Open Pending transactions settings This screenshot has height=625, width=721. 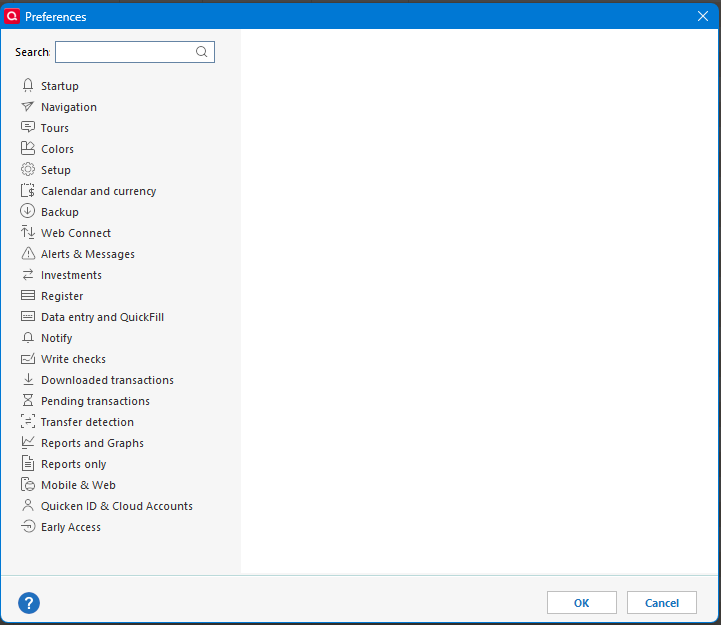[95, 401]
